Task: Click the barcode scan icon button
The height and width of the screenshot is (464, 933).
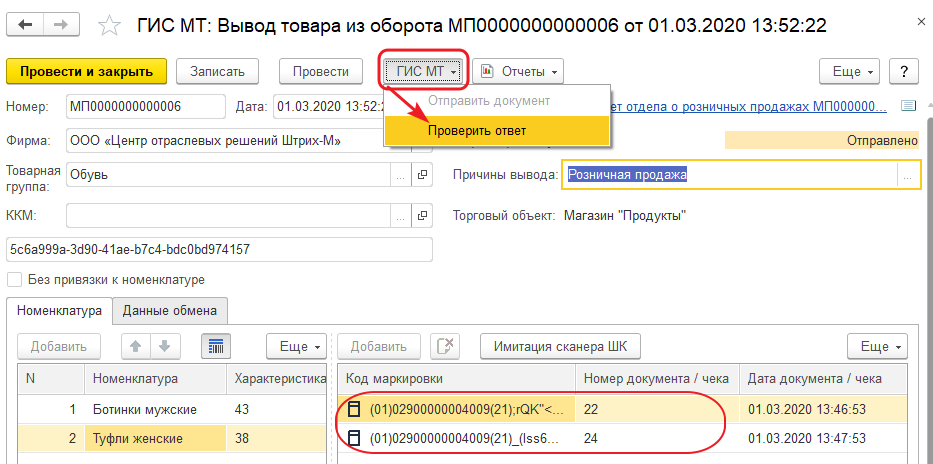Action: (217, 346)
